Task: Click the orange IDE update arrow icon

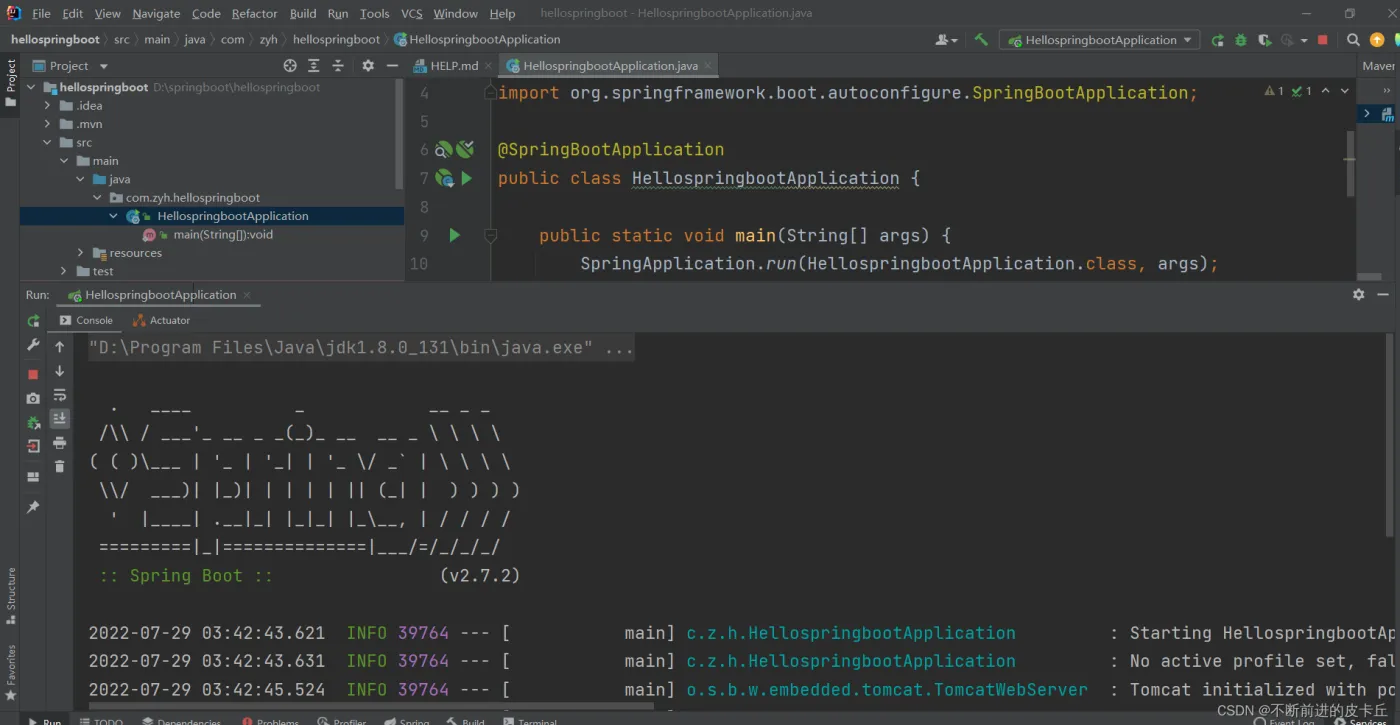Action: pyautogui.click(x=1377, y=40)
